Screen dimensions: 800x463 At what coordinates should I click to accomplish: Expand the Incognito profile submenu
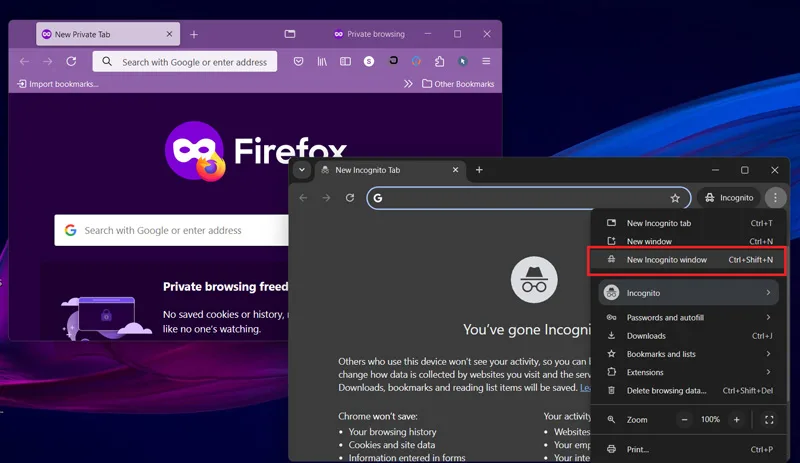pyautogui.click(x=689, y=293)
